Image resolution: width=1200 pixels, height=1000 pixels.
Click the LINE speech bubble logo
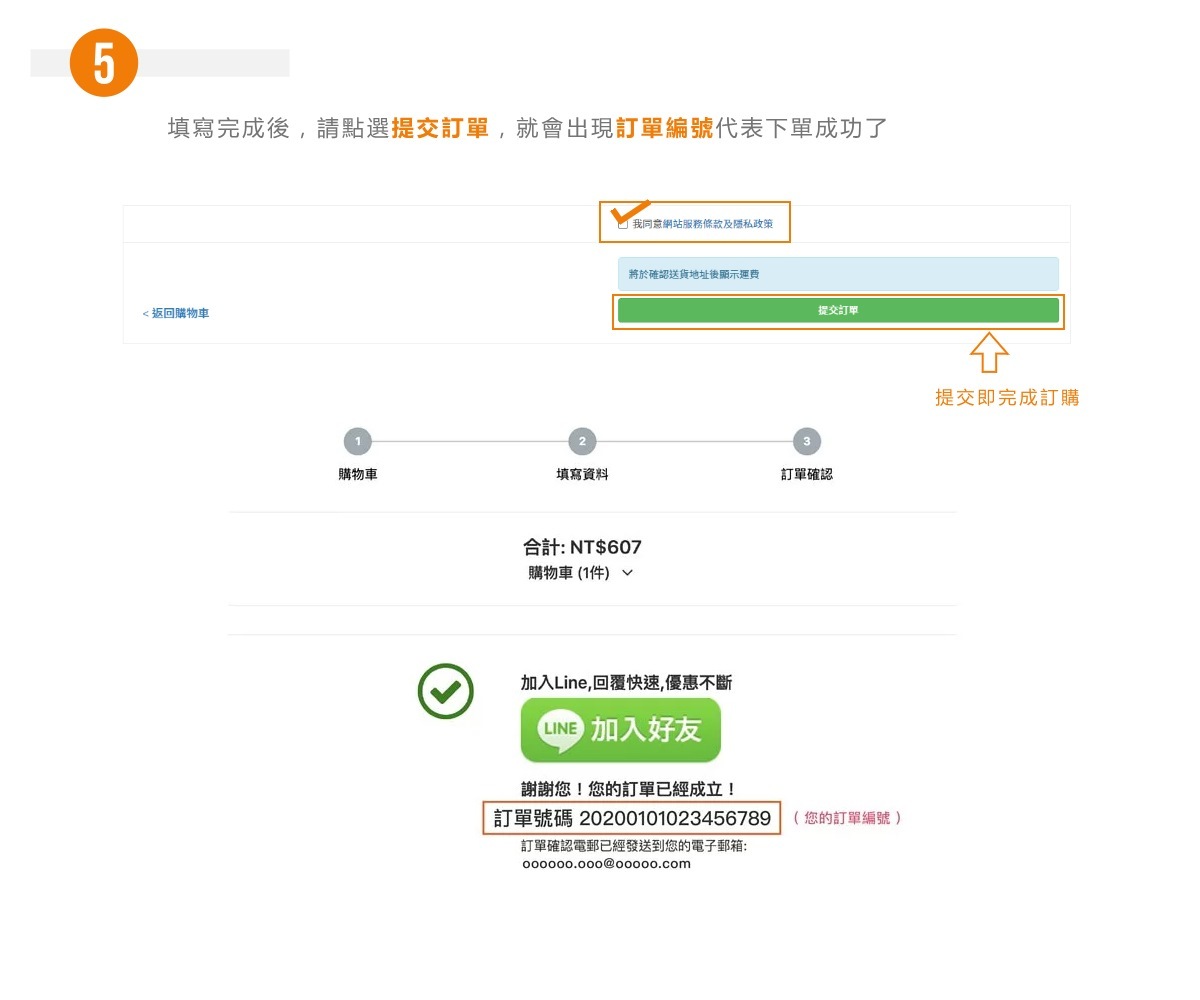click(560, 730)
